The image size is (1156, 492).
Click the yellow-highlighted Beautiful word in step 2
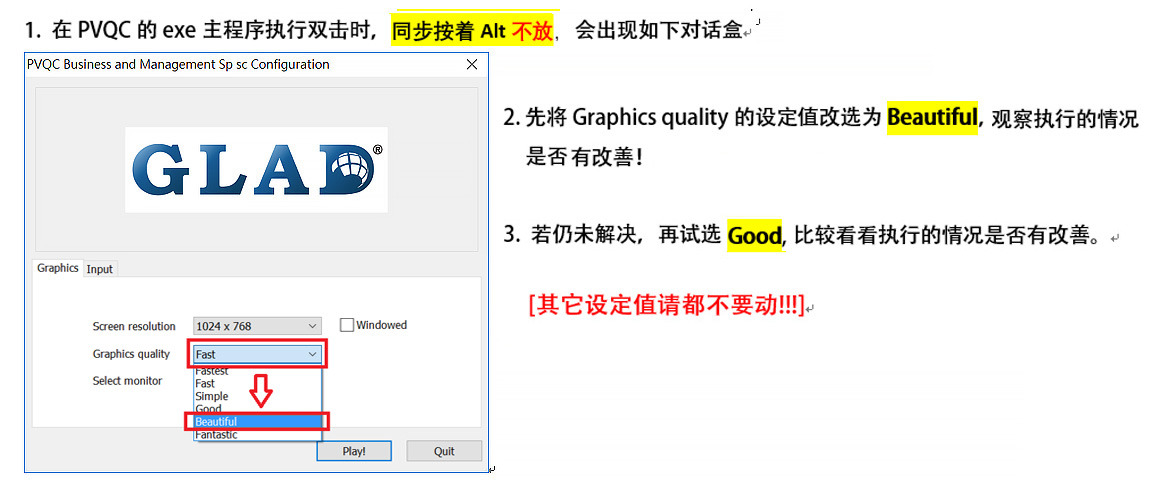pos(932,118)
